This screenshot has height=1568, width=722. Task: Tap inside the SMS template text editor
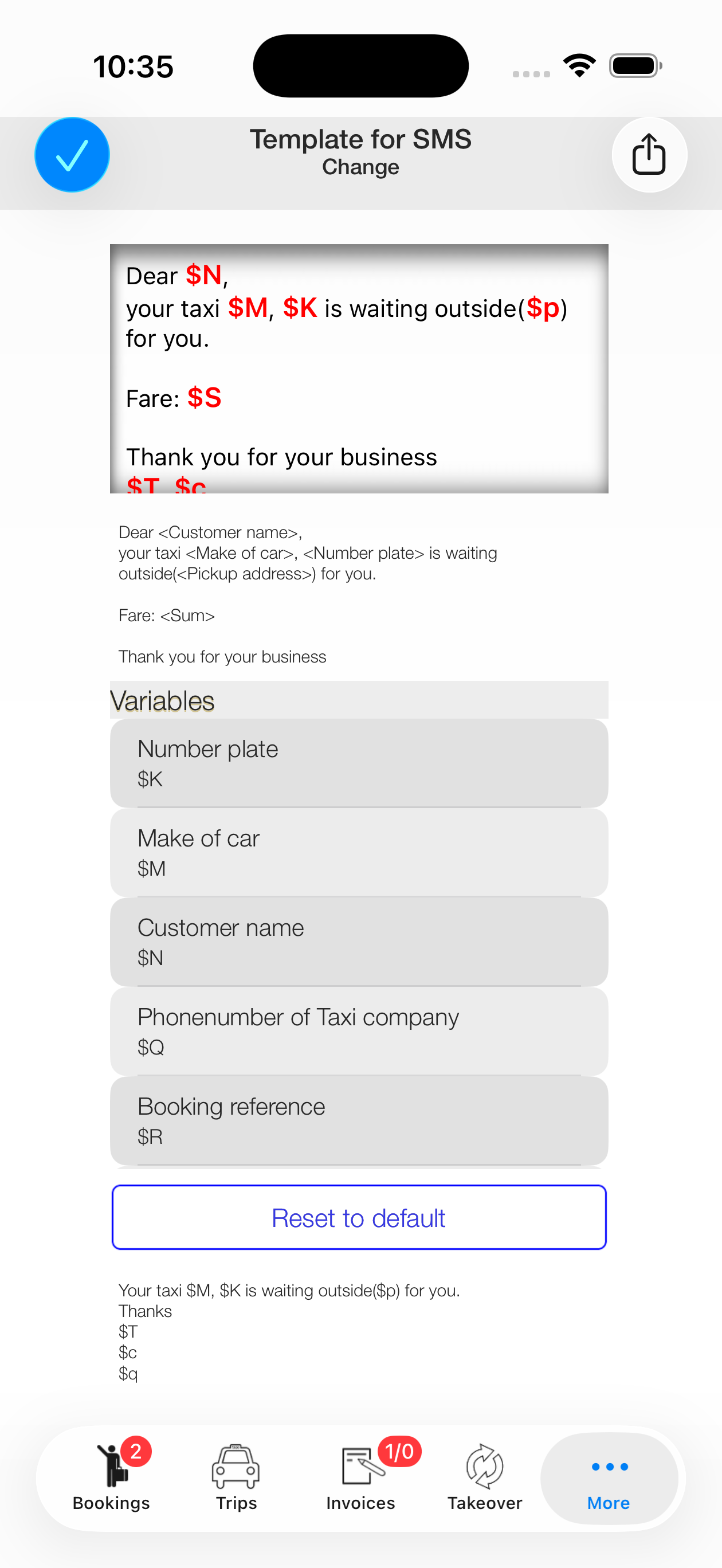click(x=359, y=369)
